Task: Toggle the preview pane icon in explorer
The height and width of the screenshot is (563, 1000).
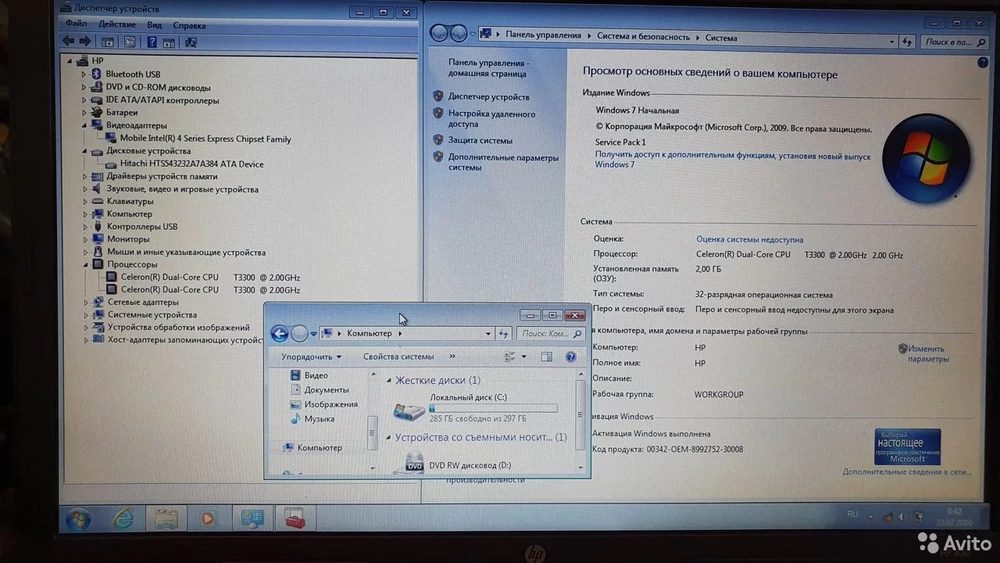Action: [547, 357]
